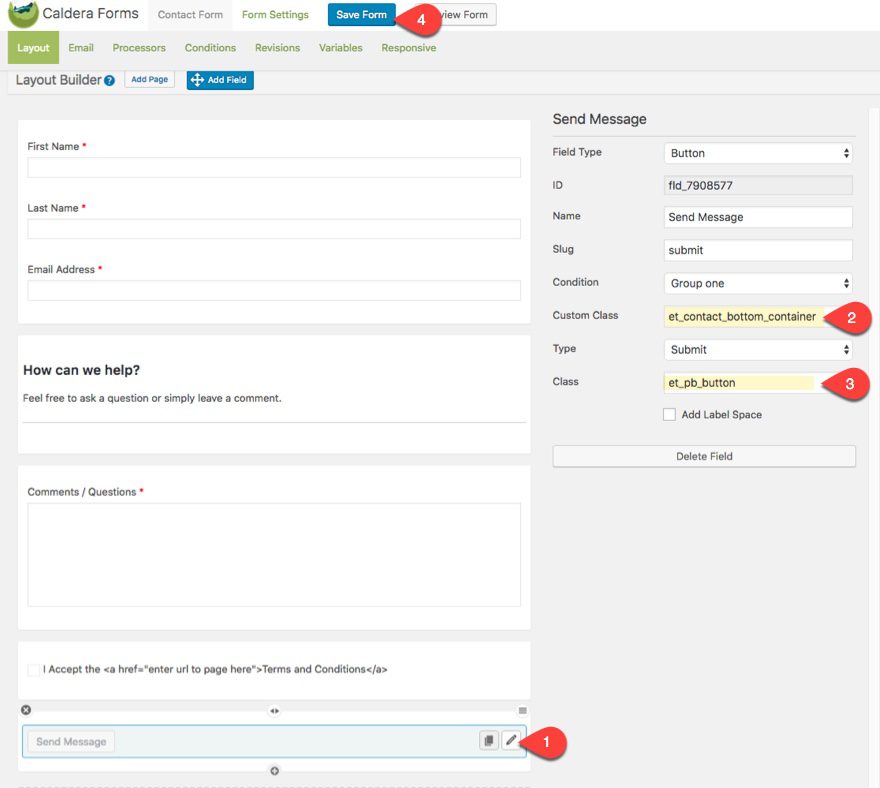Open the Field Type dropdown

pos(757,153)
